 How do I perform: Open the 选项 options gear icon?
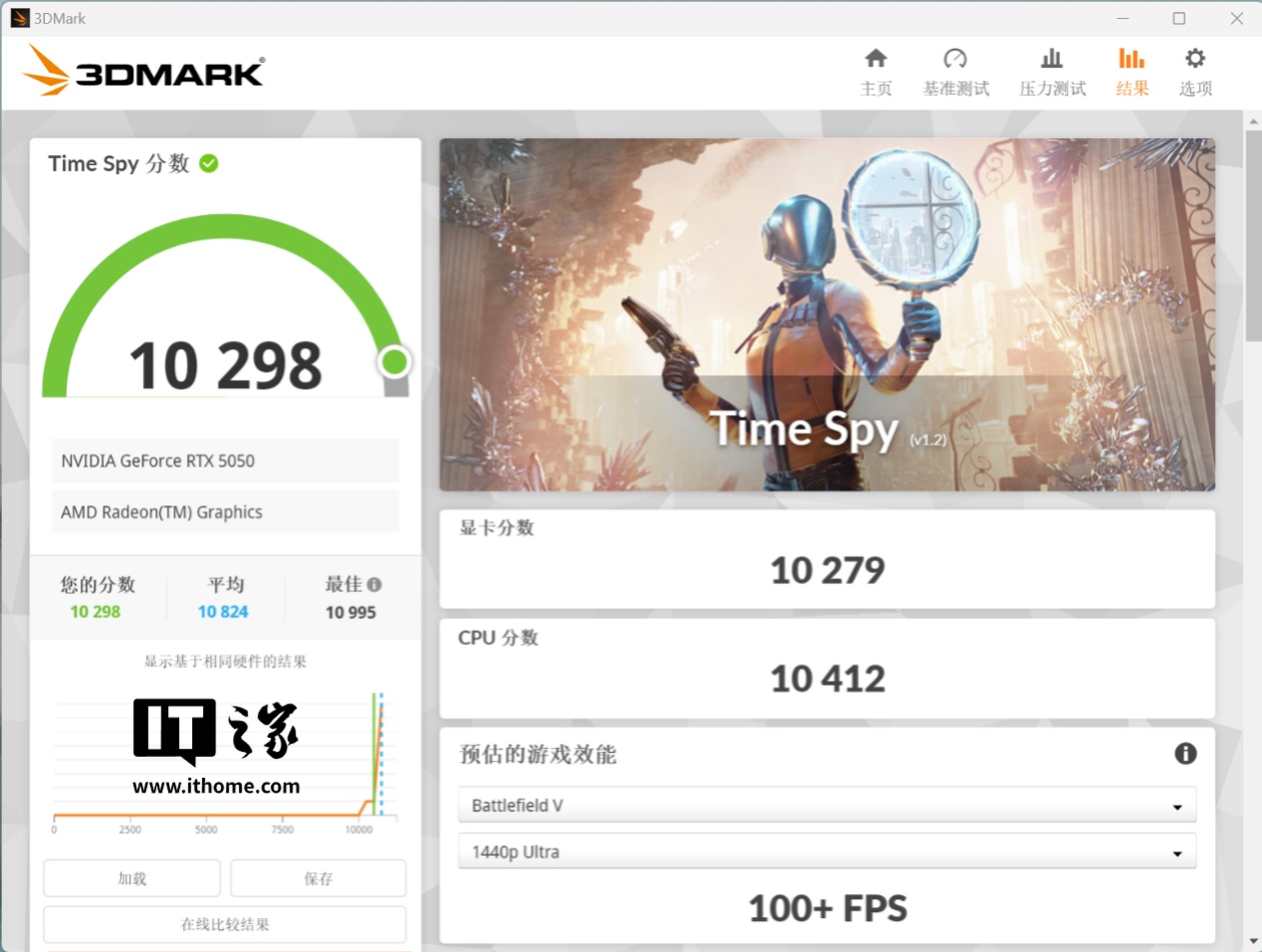coord(1195,59)
